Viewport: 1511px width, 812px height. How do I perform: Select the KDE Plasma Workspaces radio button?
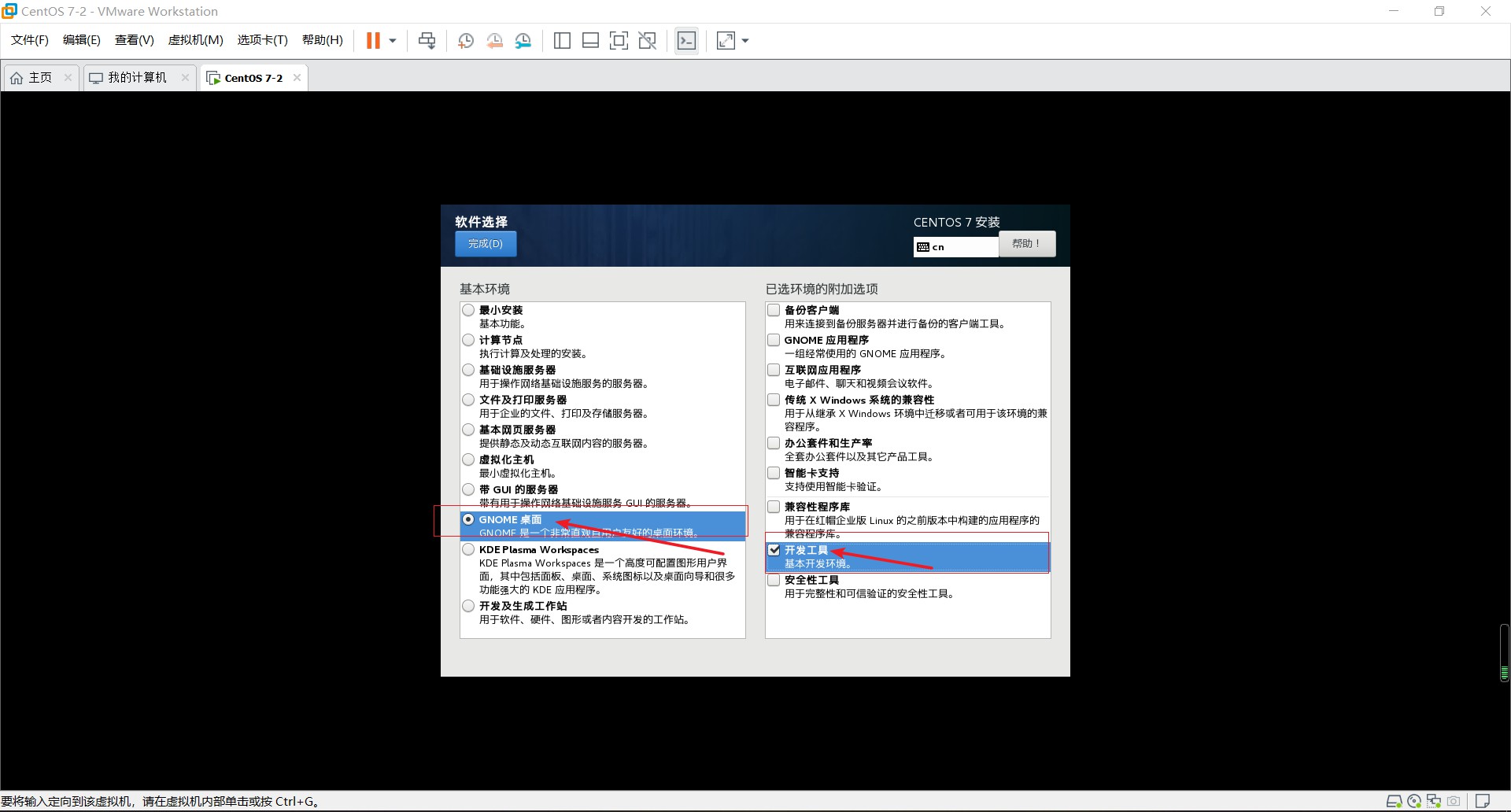tap(468, 549)
